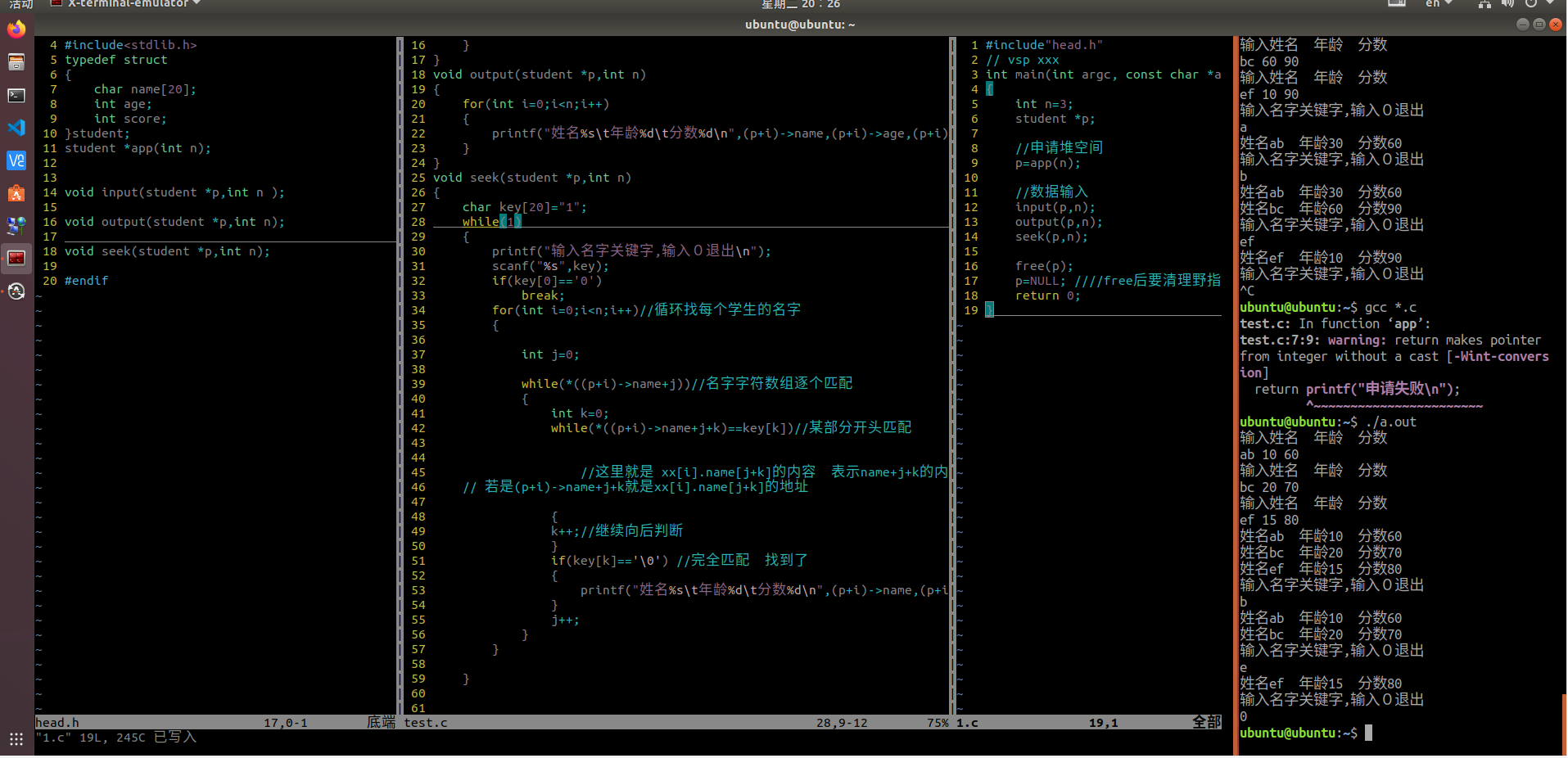The image size is (1568, 758).
Task: Click '[-Wint-convers' warning flag text
Action: tap(1498, 356)
